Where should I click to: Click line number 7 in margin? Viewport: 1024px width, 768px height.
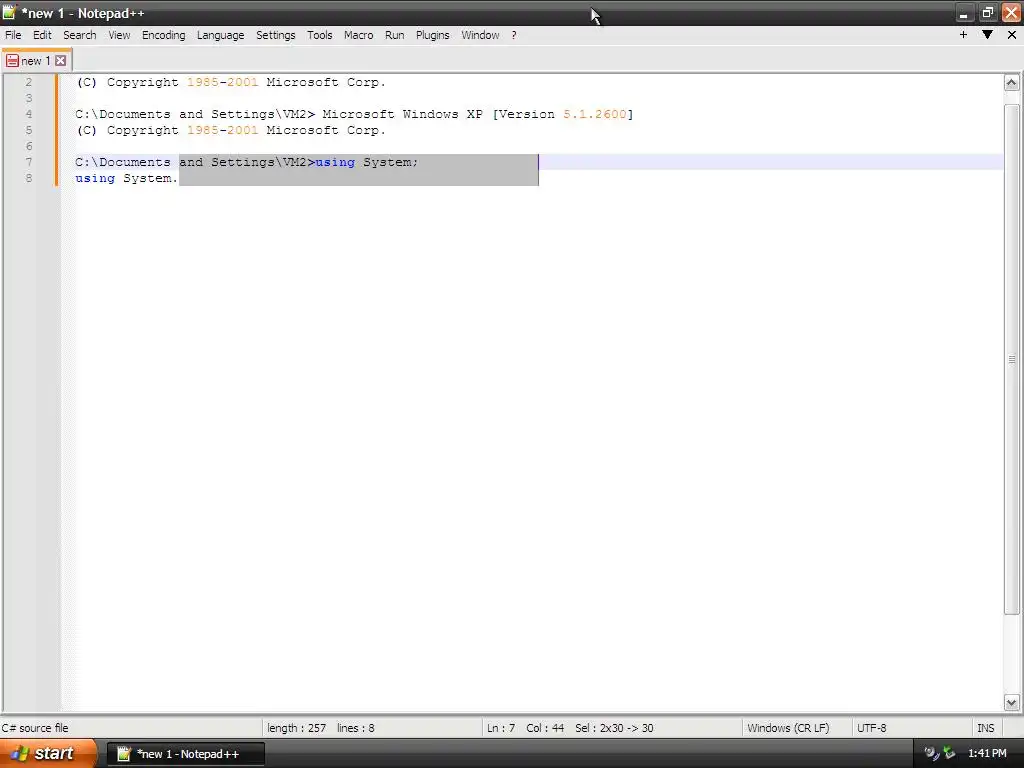pos(29,162)
